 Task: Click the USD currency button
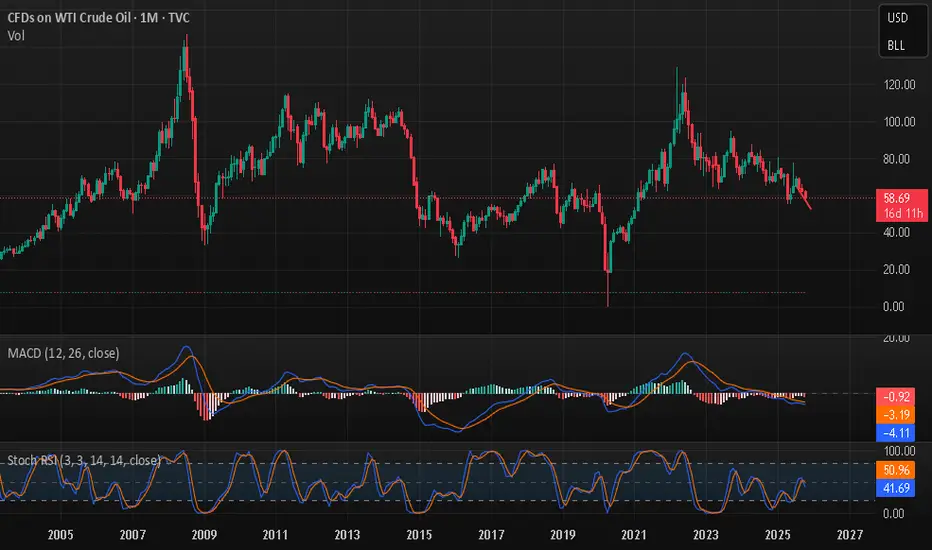(898, 18)
